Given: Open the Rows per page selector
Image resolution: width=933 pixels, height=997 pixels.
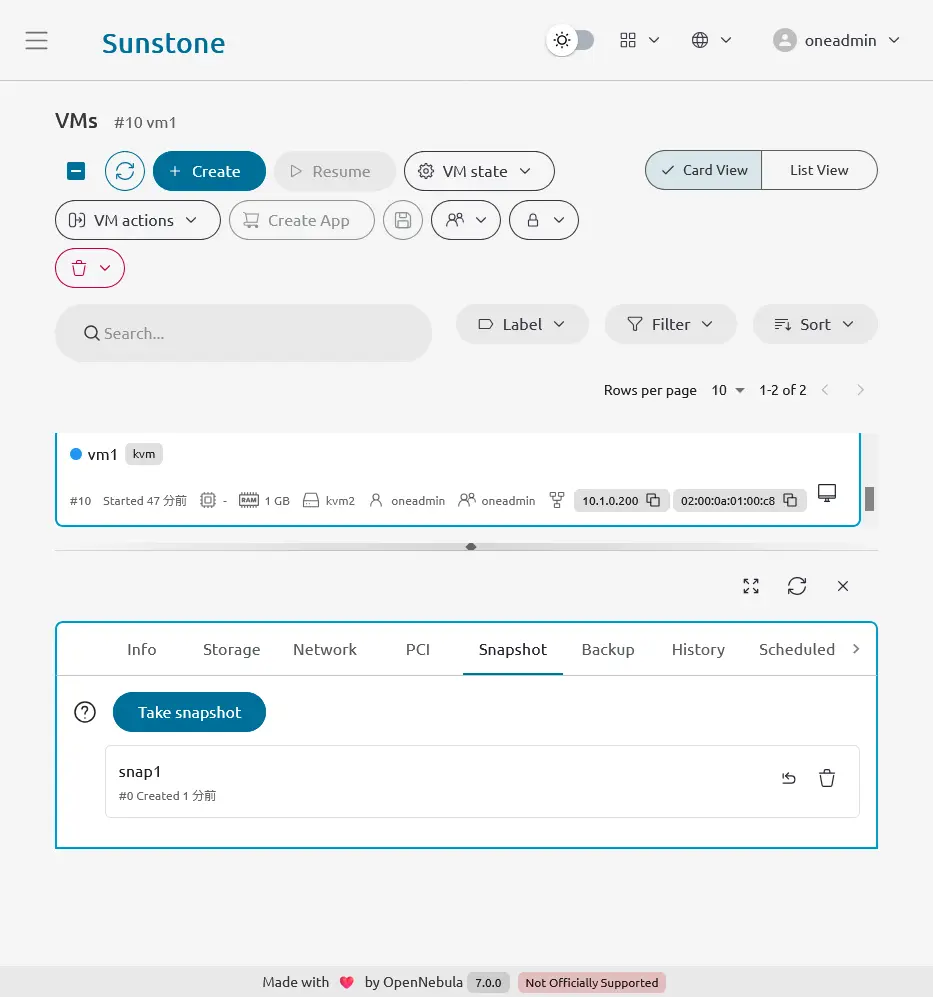Looking at the screenshot, I should point(728,390).
